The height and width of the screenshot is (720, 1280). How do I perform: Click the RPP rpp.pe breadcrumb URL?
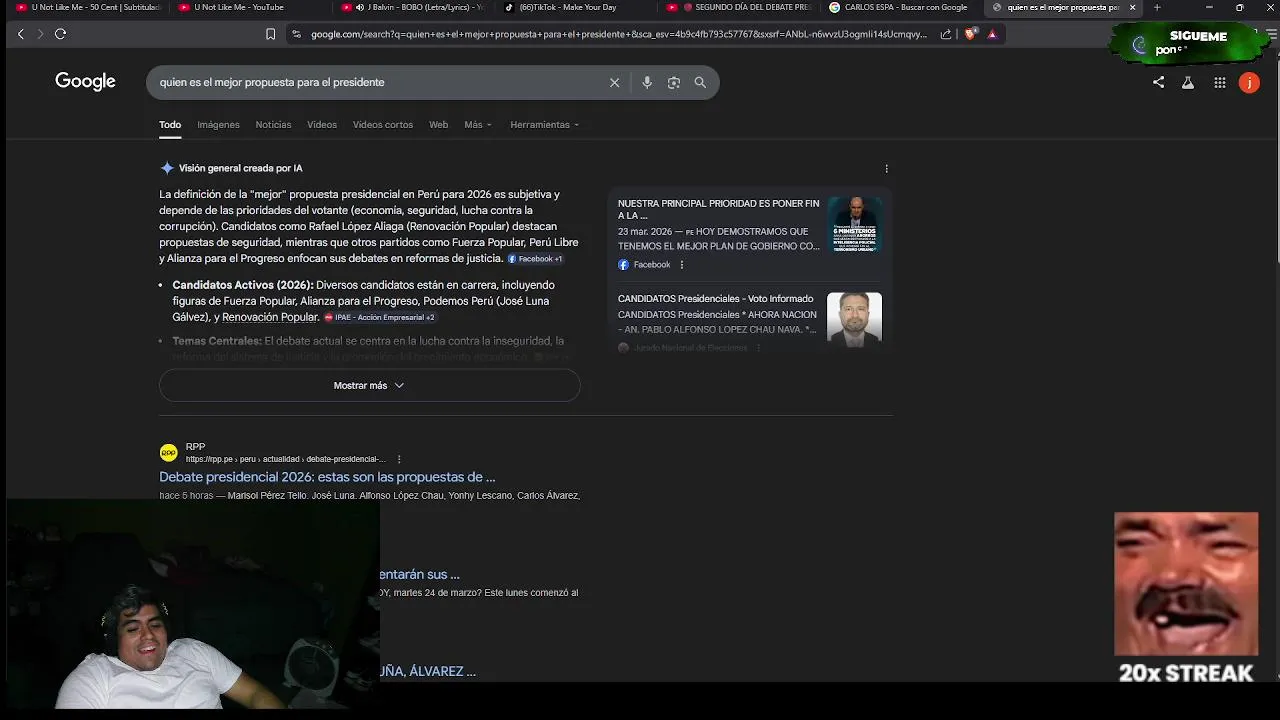tap(285, 460)
